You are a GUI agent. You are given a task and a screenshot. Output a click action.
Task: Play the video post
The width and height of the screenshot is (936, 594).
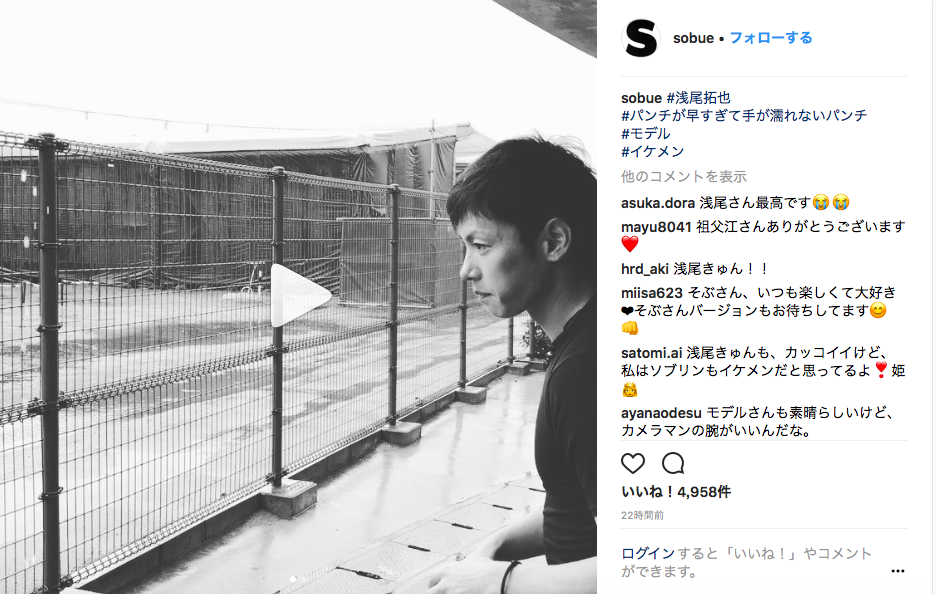(300, 296)
